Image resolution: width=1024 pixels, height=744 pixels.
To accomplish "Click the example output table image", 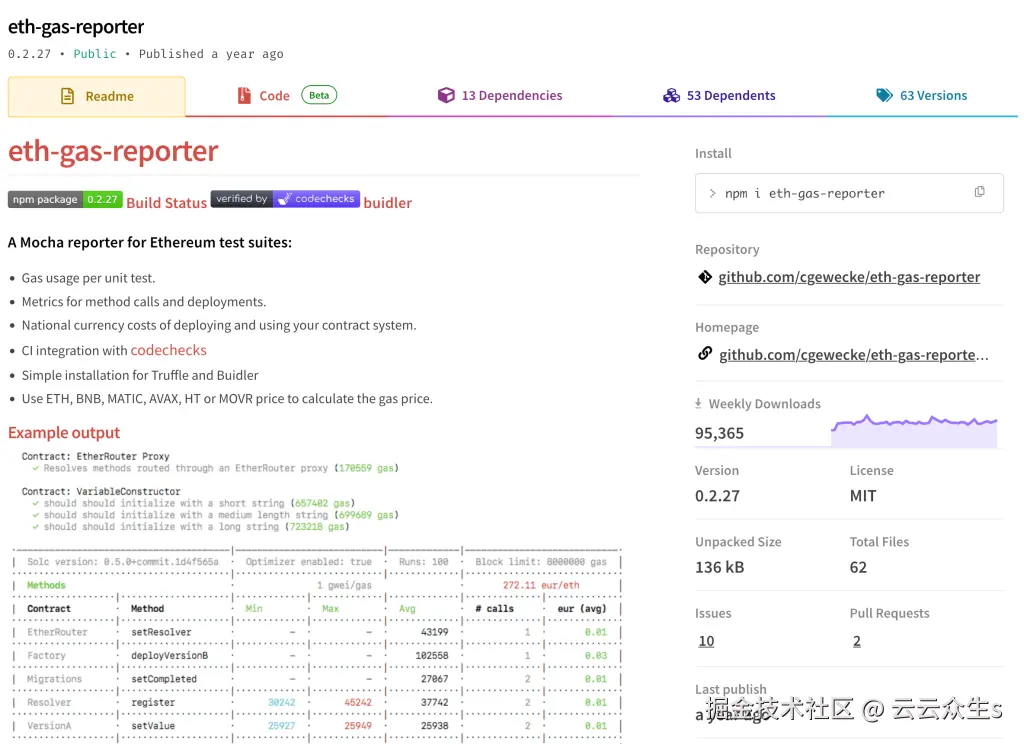I will [x=316, y=596].
